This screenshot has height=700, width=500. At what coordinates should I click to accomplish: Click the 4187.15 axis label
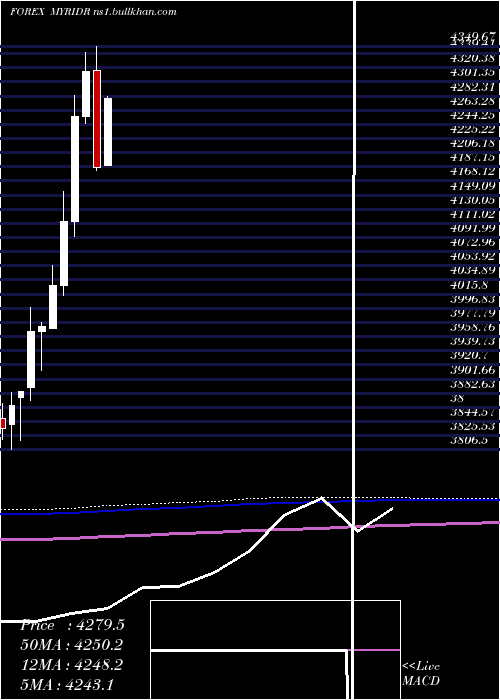pos(473,158)
